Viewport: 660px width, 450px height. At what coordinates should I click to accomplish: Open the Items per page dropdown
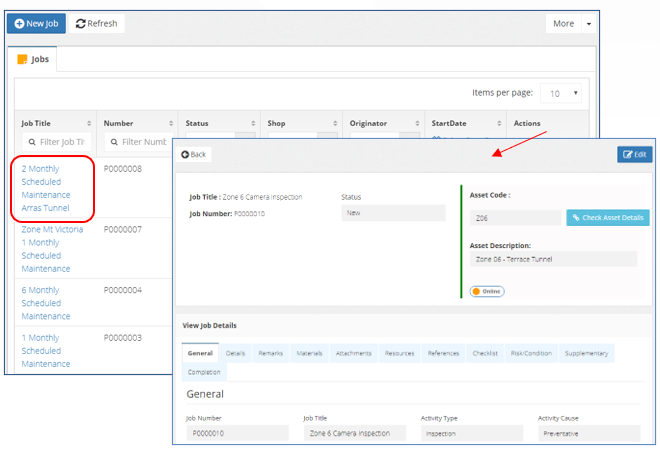[561, 93]
